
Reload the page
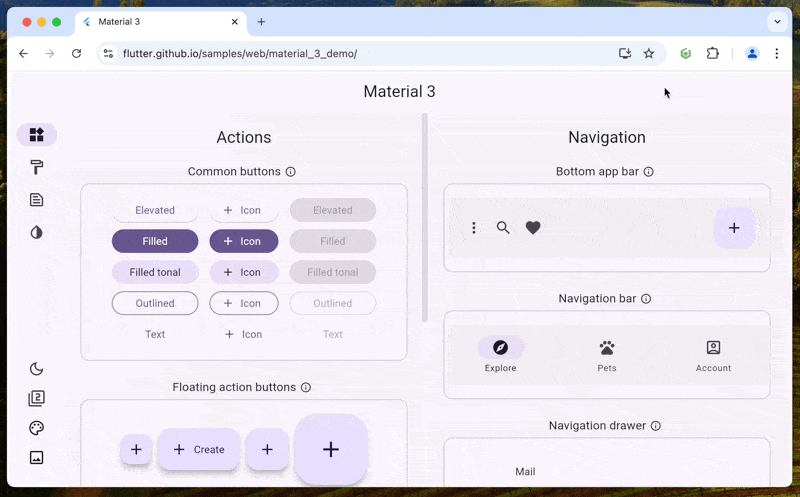pyautogui.click(x=76, y=54)
